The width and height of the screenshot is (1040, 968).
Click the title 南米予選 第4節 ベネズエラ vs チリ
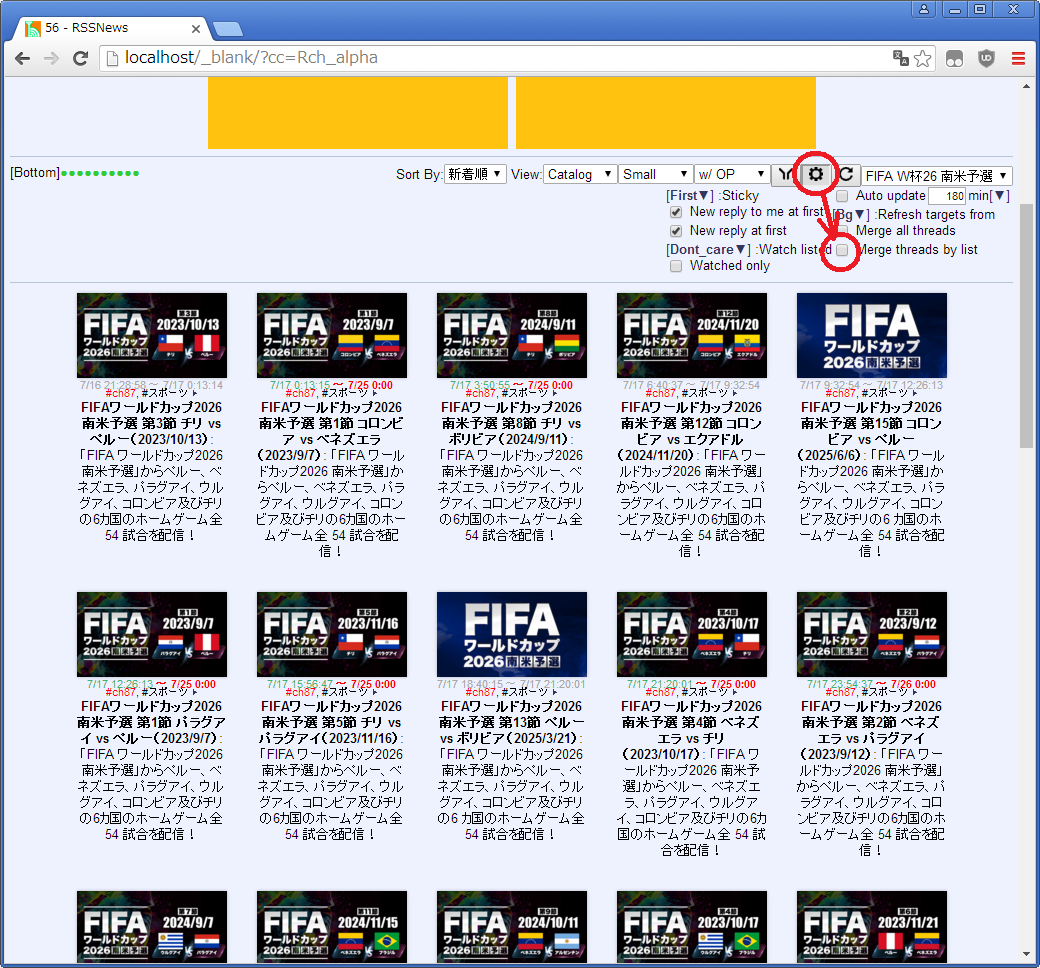[x=690, y=730]
